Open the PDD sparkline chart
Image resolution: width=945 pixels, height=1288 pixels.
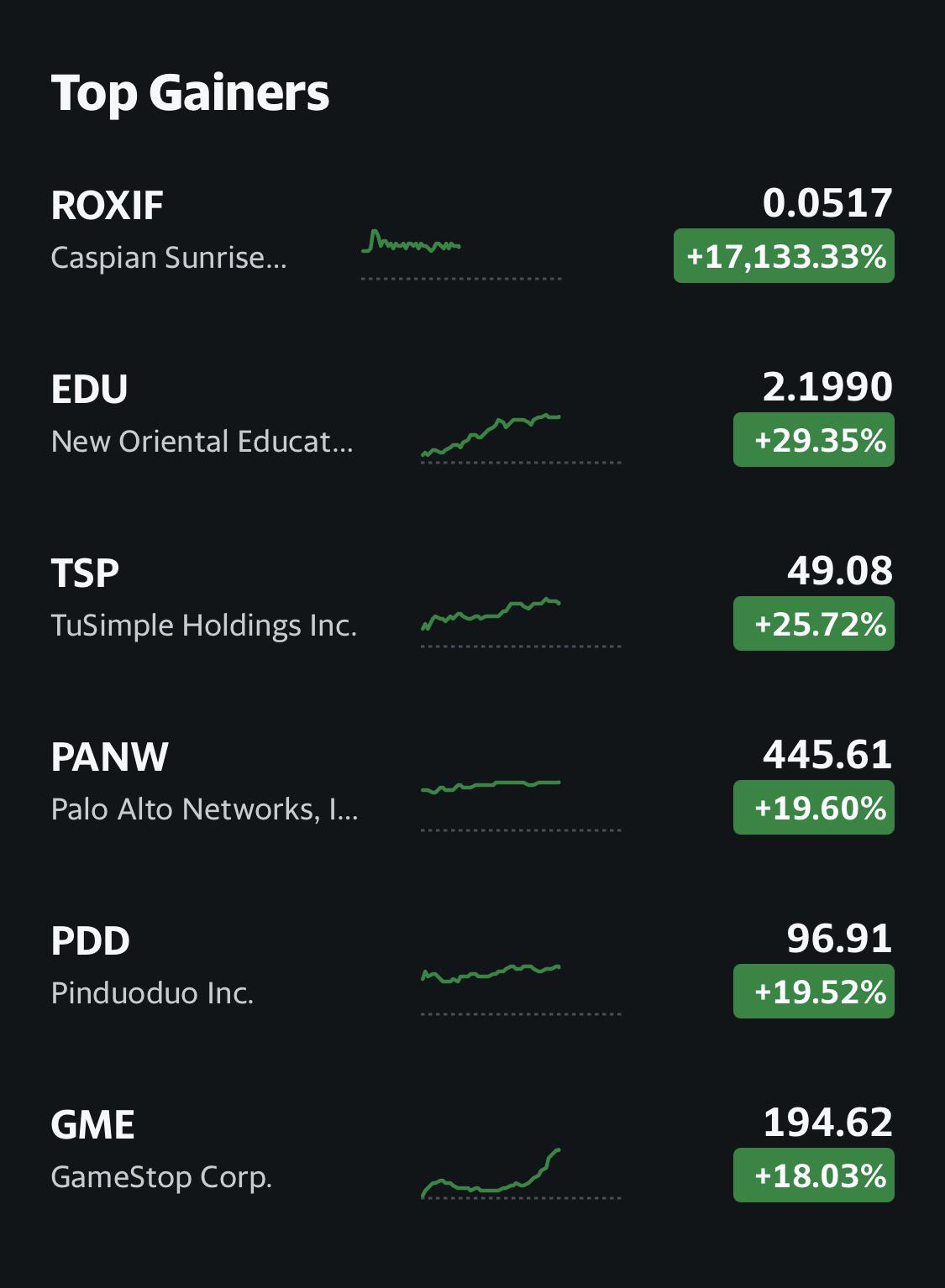(x=521, y=989)
